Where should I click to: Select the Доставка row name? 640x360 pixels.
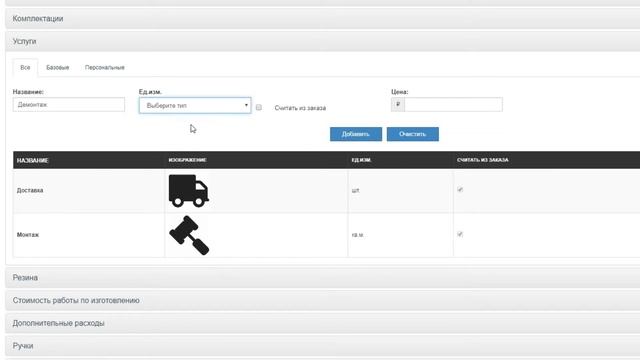(30, 190)
